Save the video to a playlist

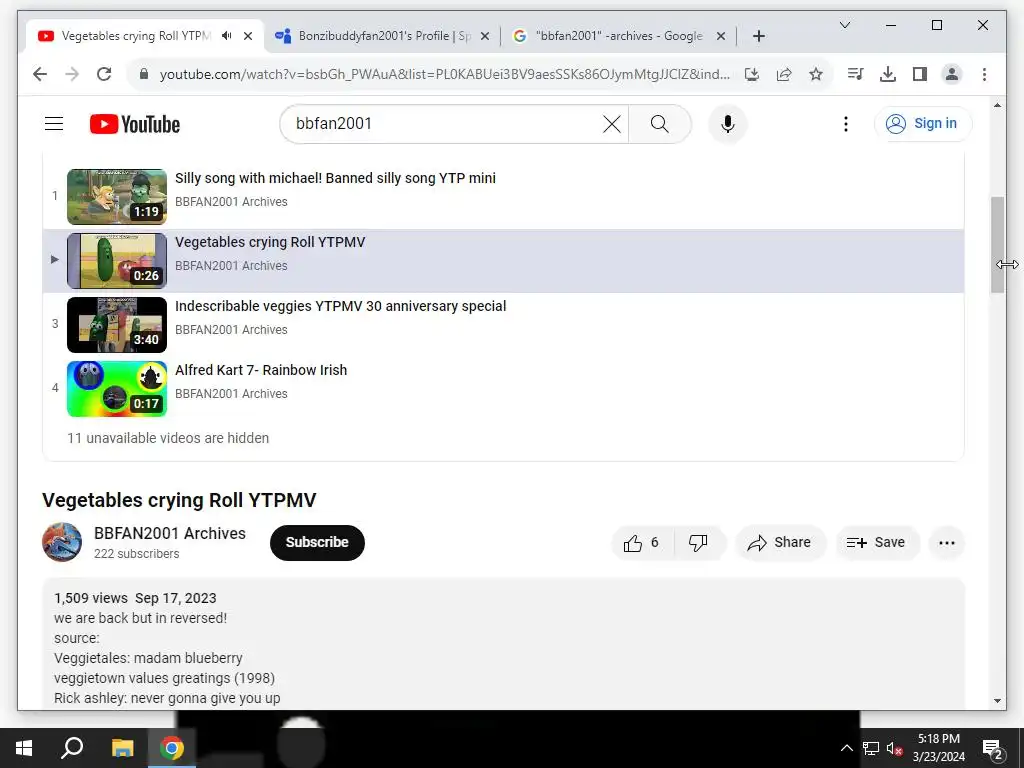point(876,543)
